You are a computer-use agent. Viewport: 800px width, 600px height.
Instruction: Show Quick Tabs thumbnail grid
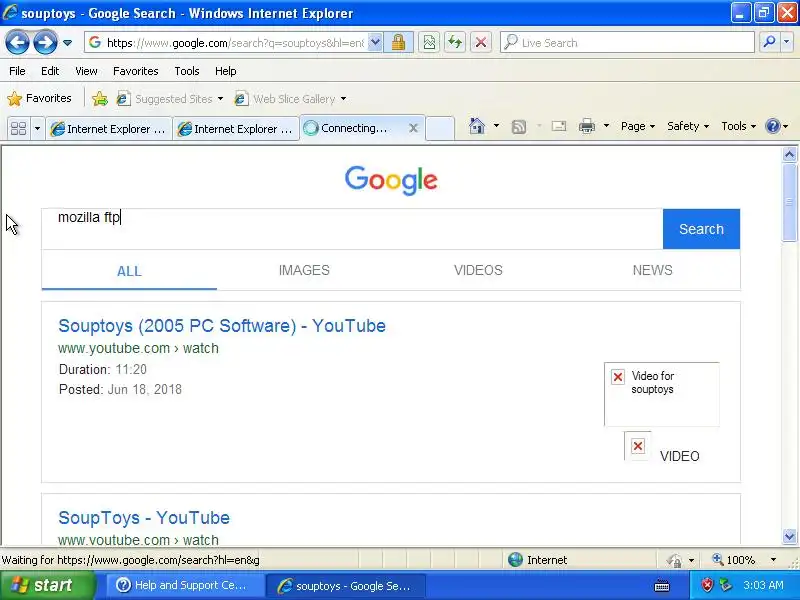click(x=18, y=128)
